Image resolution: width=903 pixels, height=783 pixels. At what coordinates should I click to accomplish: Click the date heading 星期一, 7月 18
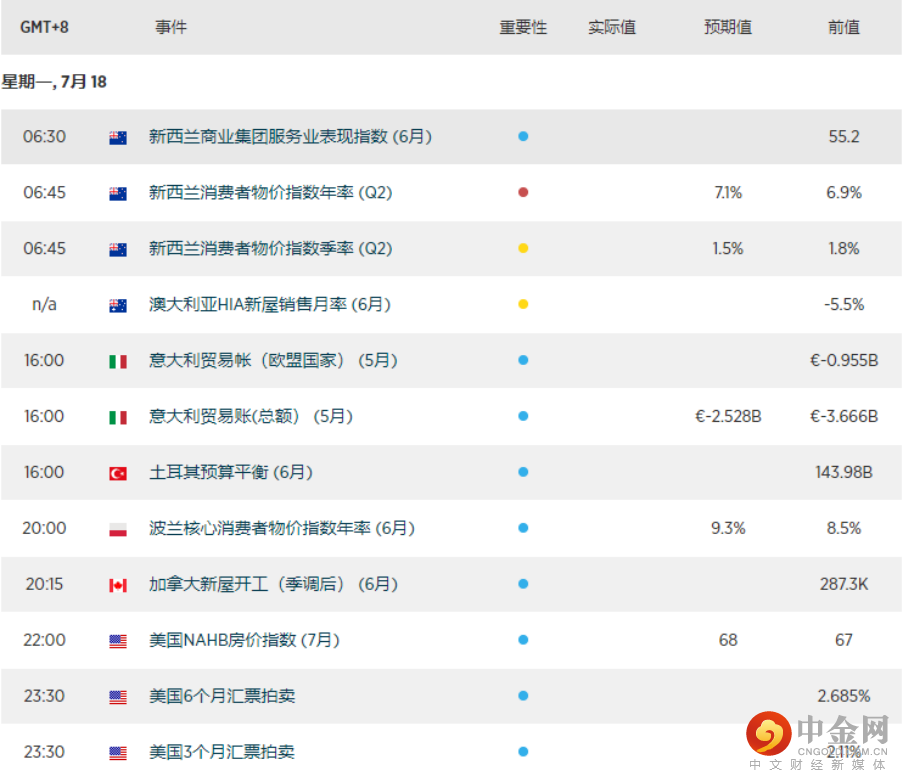54,82
